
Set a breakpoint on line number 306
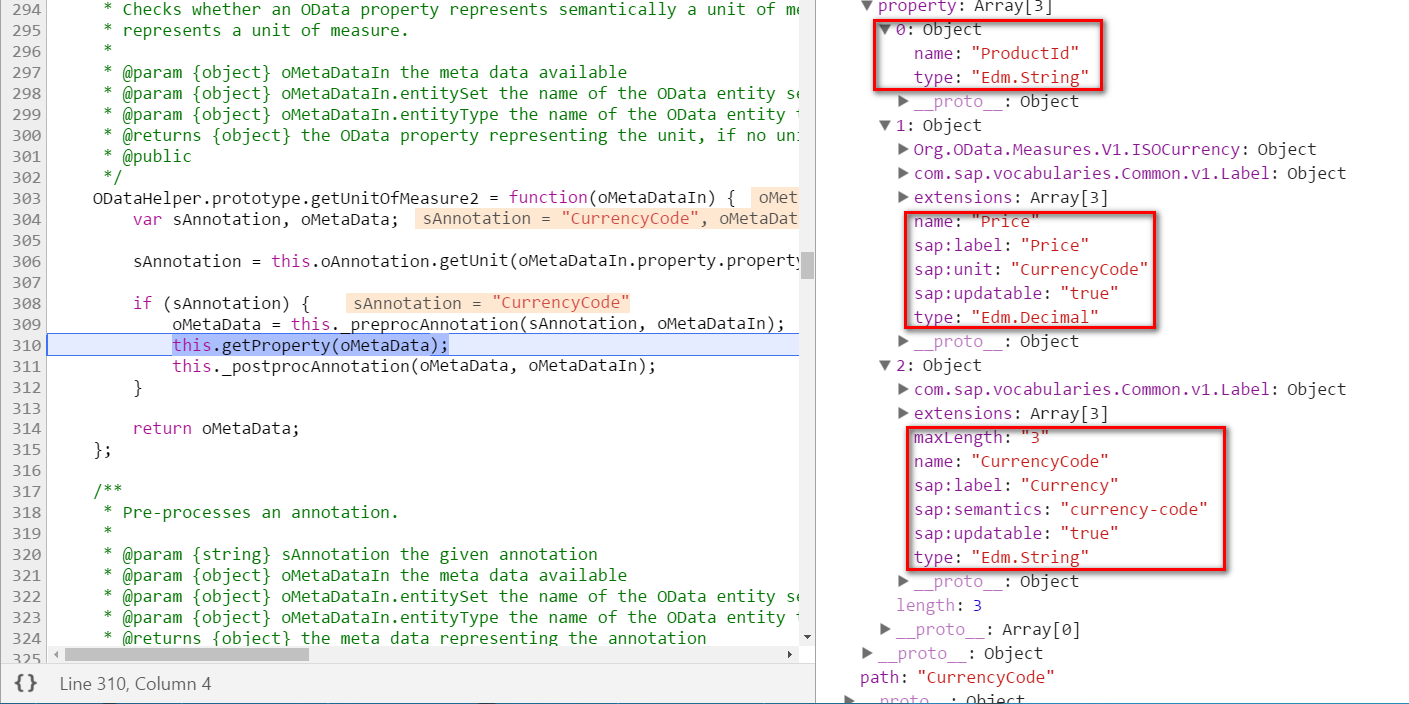point(28,261)
